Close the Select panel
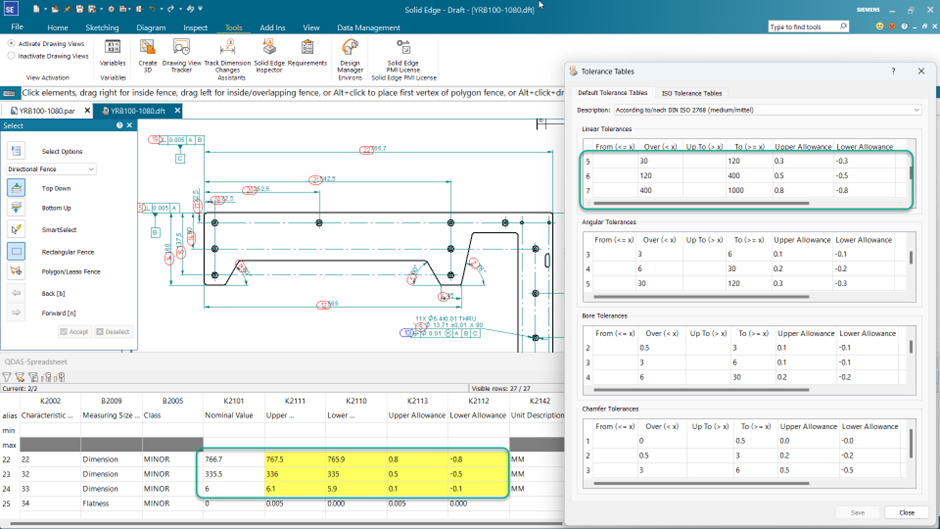The image size is (940, 529). (129, 125)
